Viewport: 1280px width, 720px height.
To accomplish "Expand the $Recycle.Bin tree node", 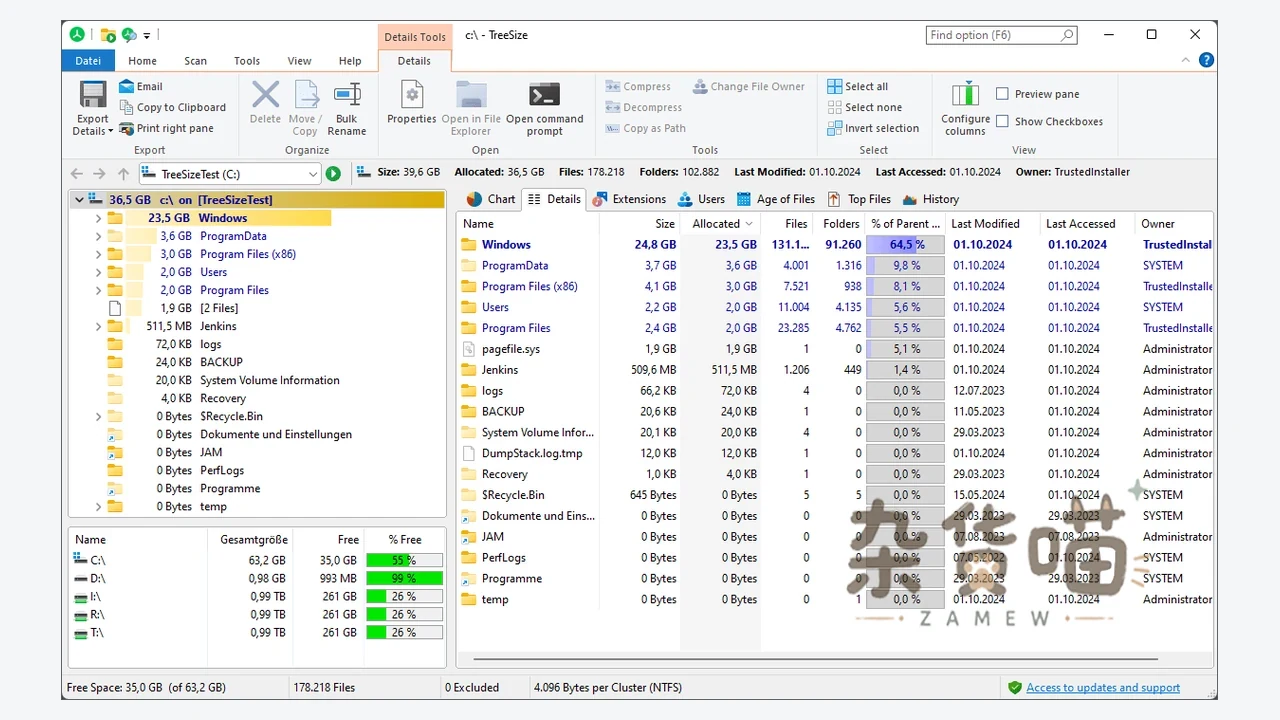I will 98,416.
